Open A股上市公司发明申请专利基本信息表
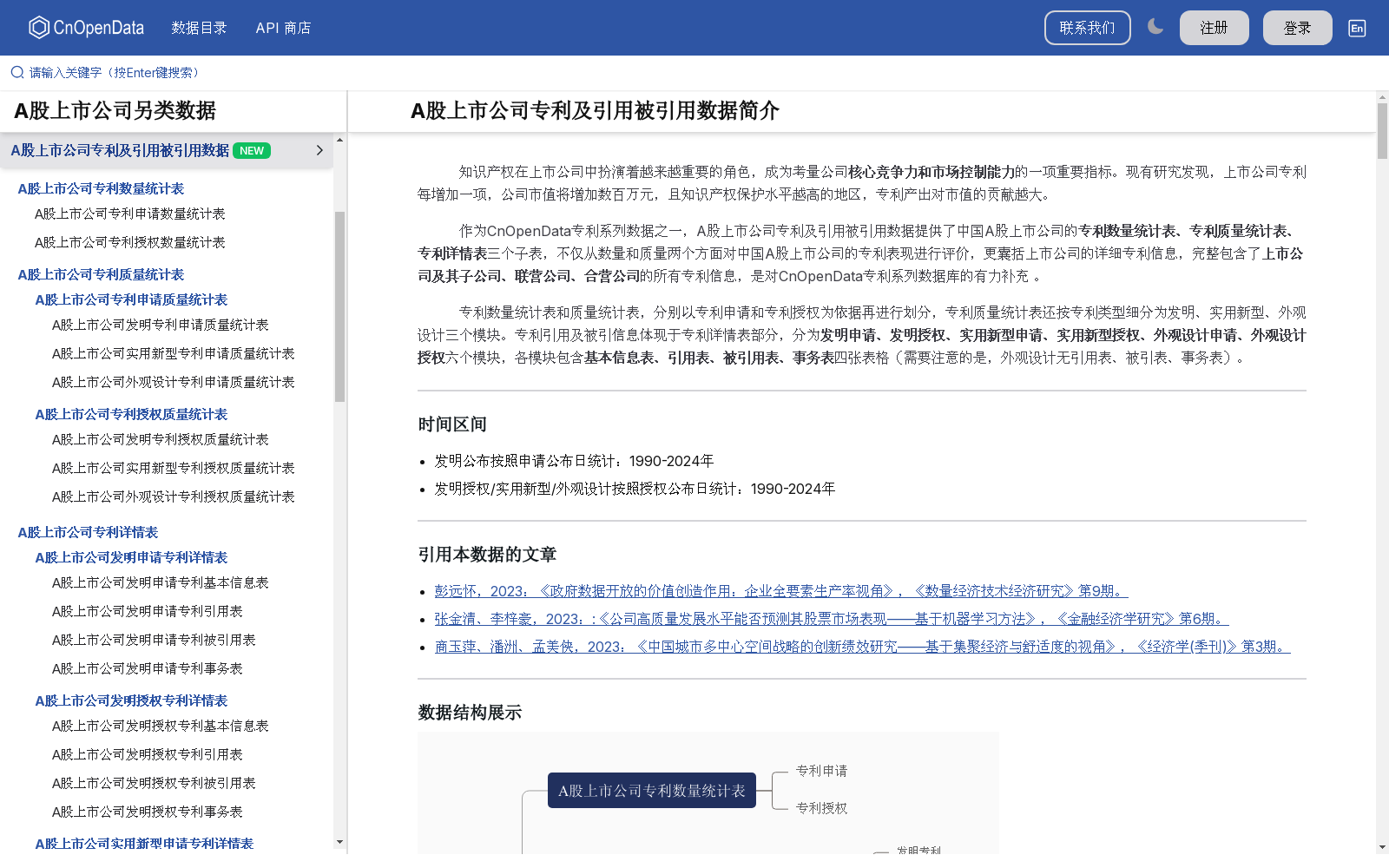Viewport: 1389px width, 868px height. coord(160,582)
